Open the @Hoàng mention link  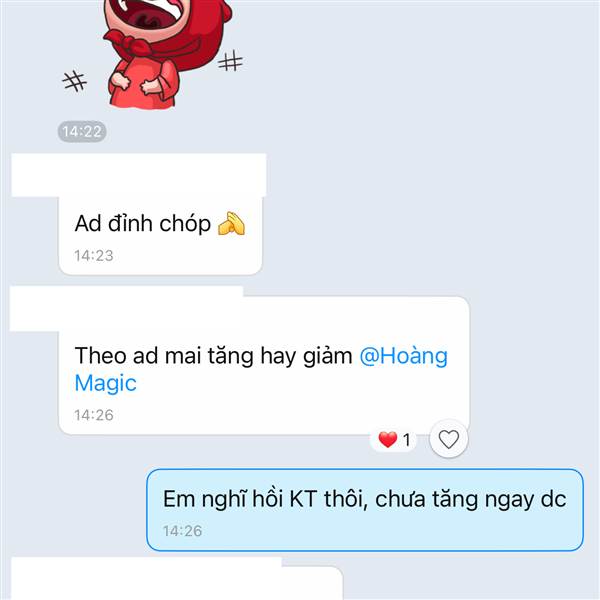(x=403, y=356)
